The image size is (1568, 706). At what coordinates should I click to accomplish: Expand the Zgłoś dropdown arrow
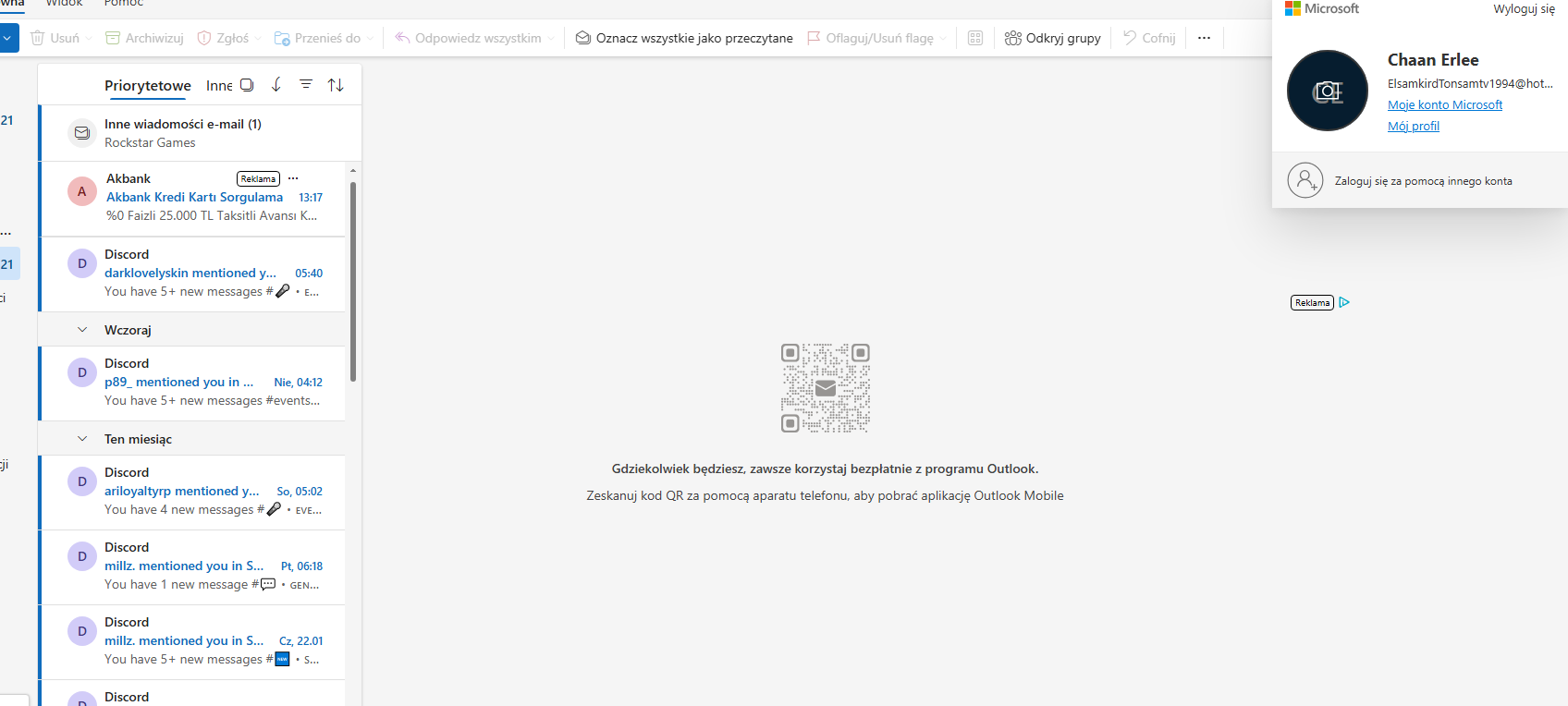(x=258, y=39)
